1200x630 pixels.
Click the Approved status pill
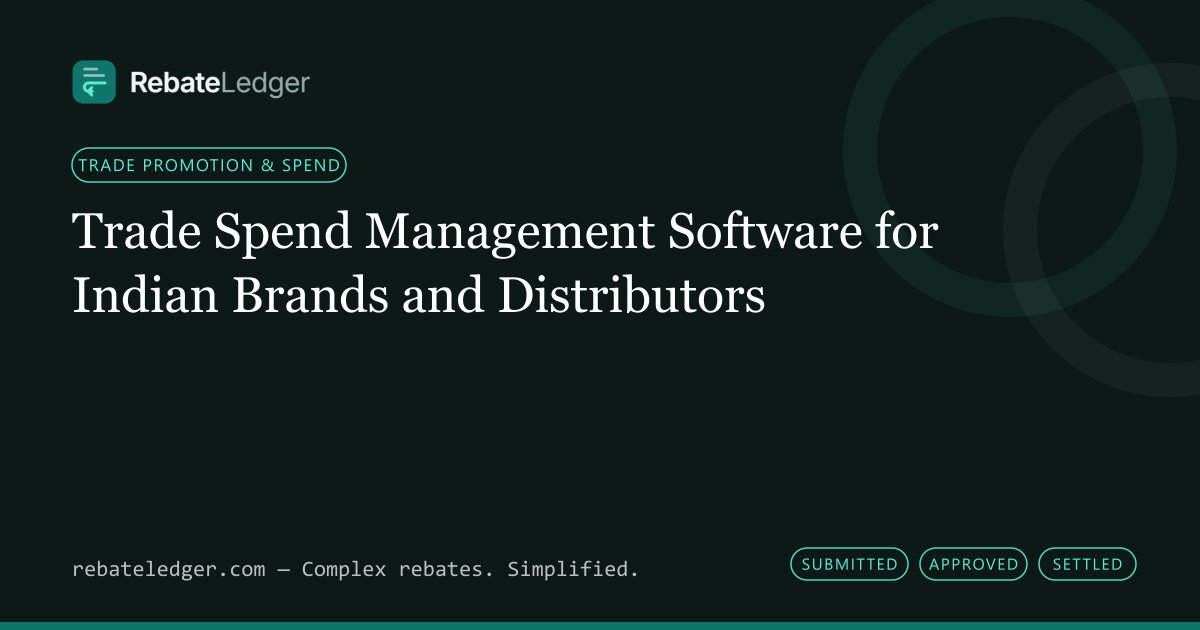974,564
